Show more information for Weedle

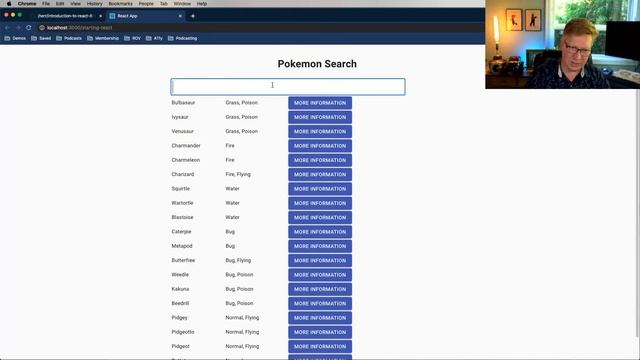tap(320, 275)
